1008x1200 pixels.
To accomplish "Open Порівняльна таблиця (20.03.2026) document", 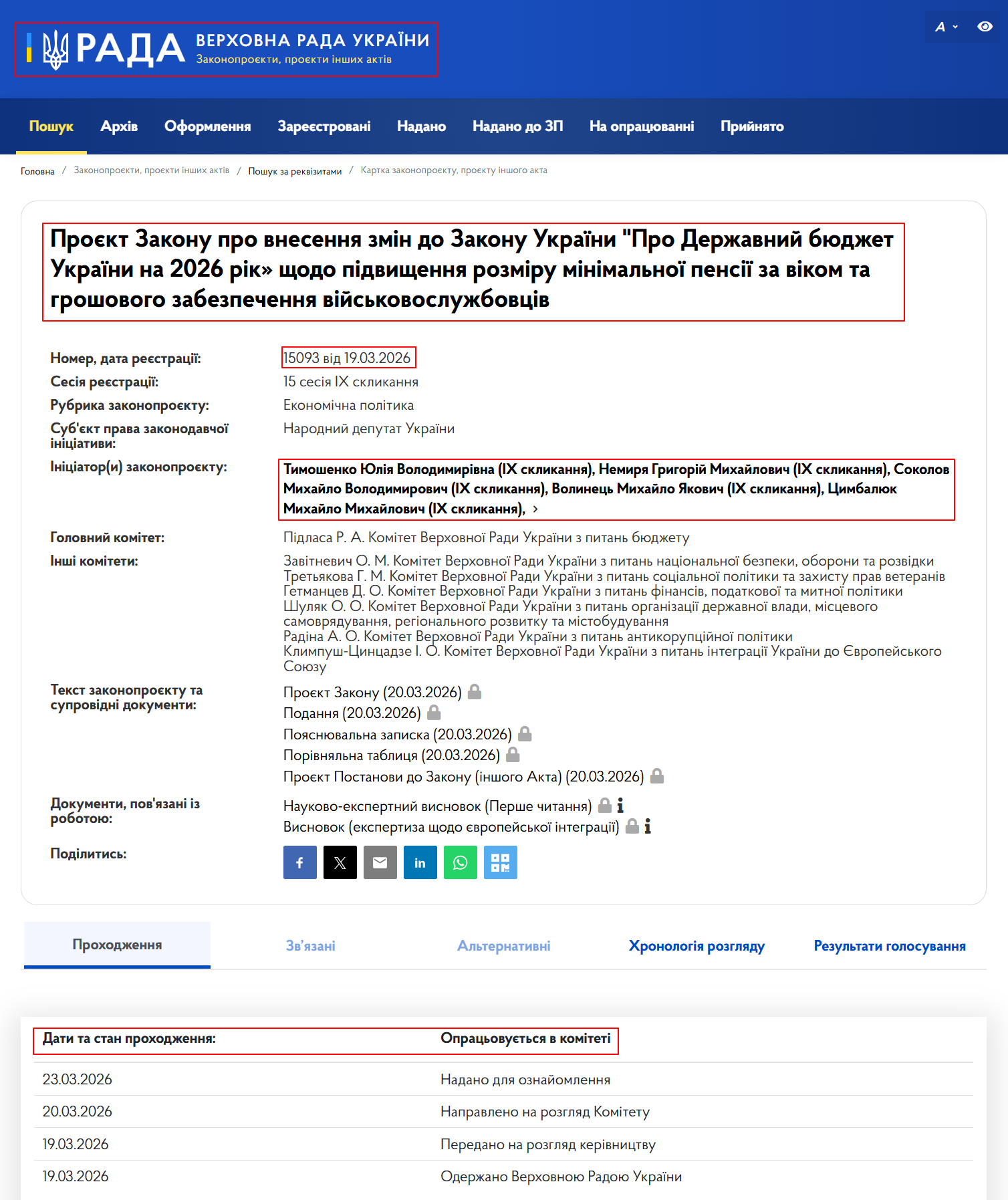I will [391, 755].
